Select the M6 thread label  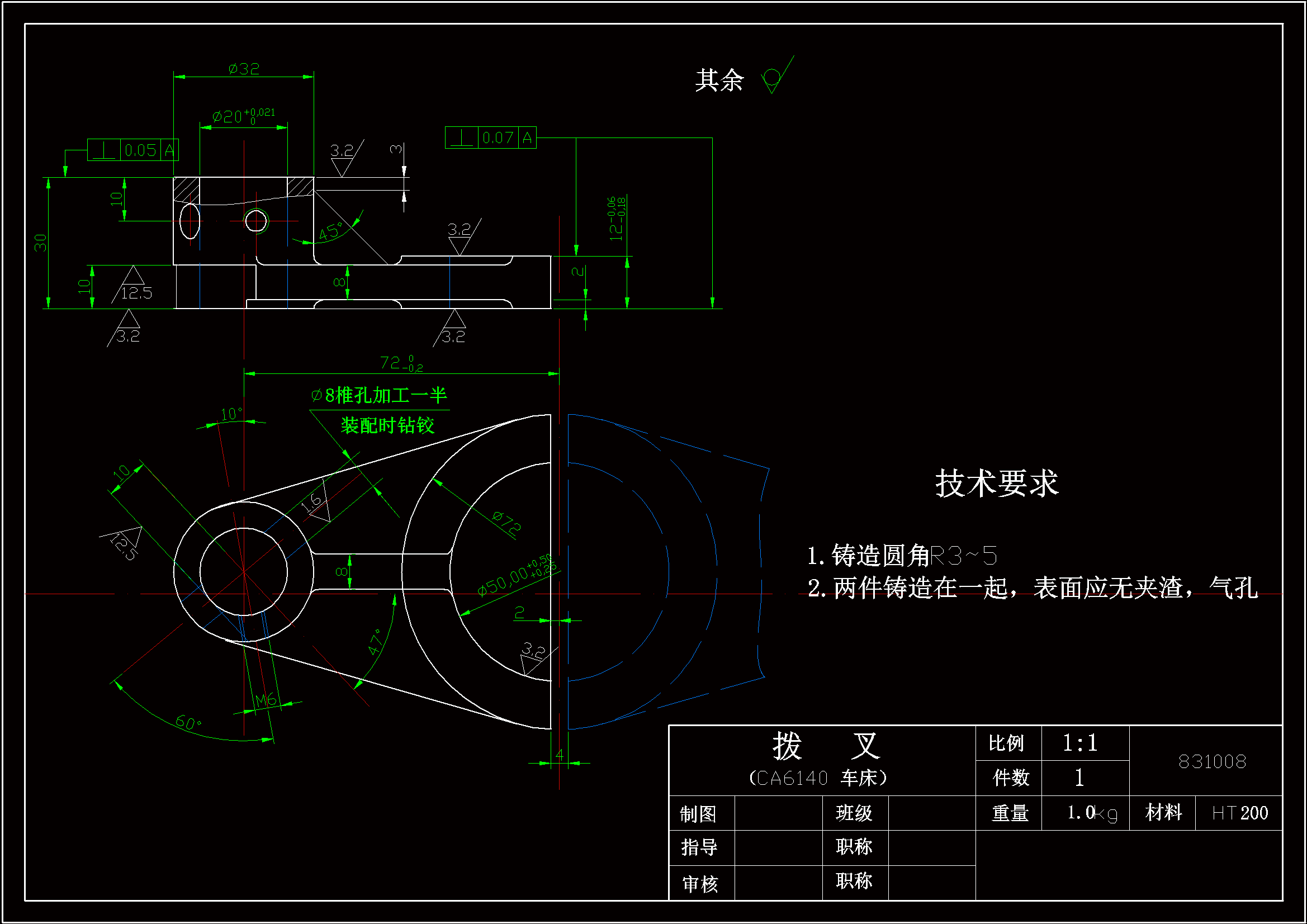click(x=266, y=700)
